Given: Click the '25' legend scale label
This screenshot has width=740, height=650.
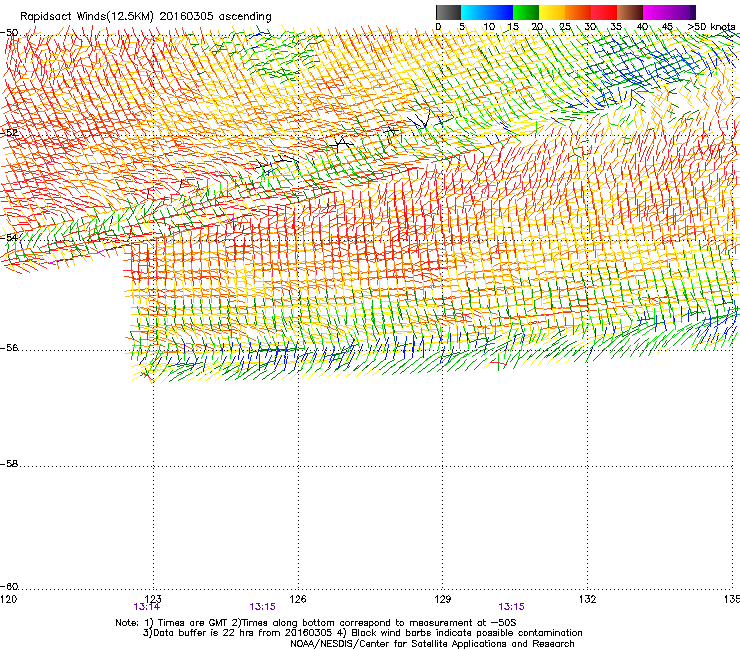Looking at the screenshot, I should [x=564, y=27].
